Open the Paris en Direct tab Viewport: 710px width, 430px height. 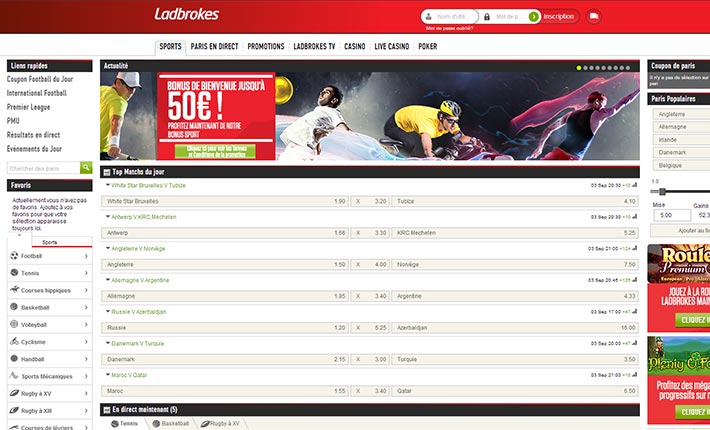(215, 46)
